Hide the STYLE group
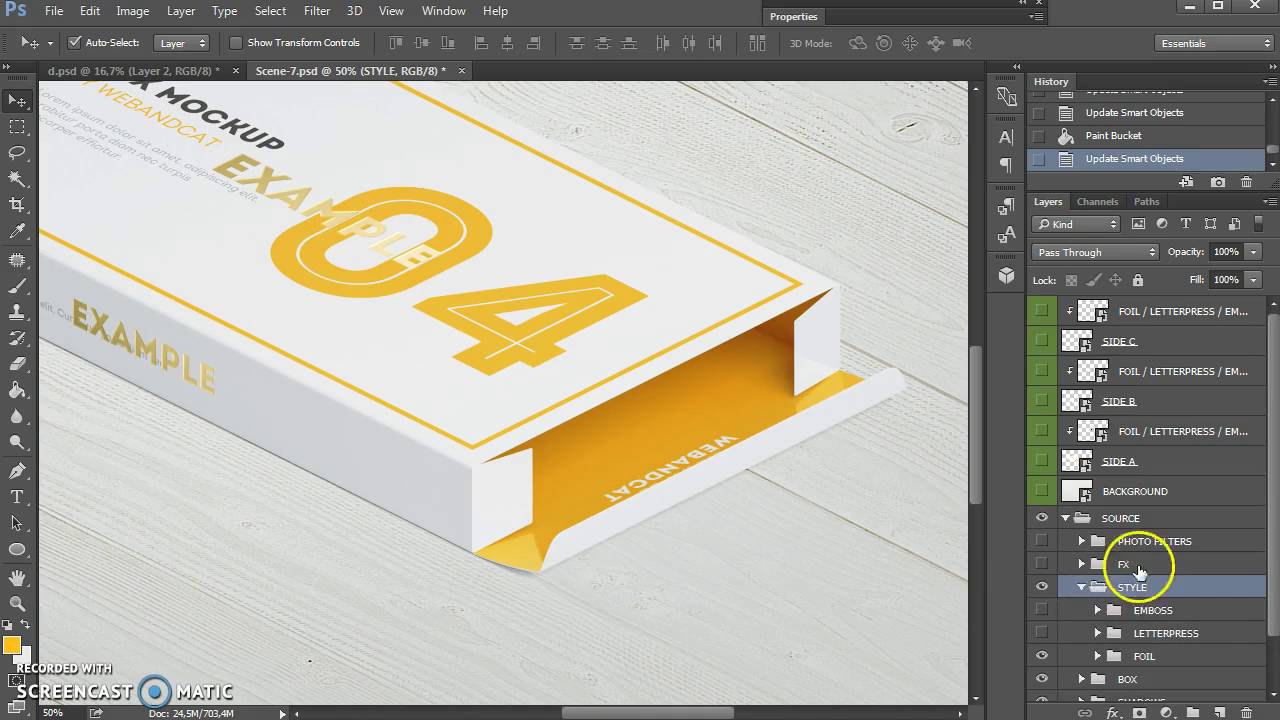 click(x=1041, y=587)
